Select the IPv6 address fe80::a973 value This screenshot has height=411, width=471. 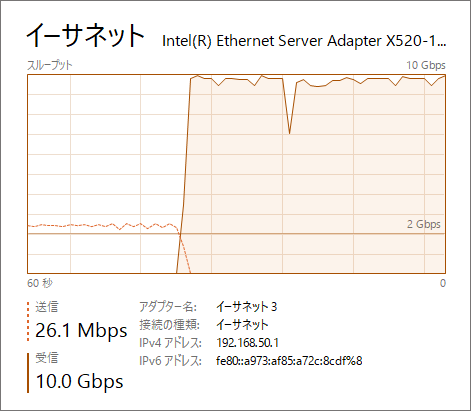coord(289,361)
